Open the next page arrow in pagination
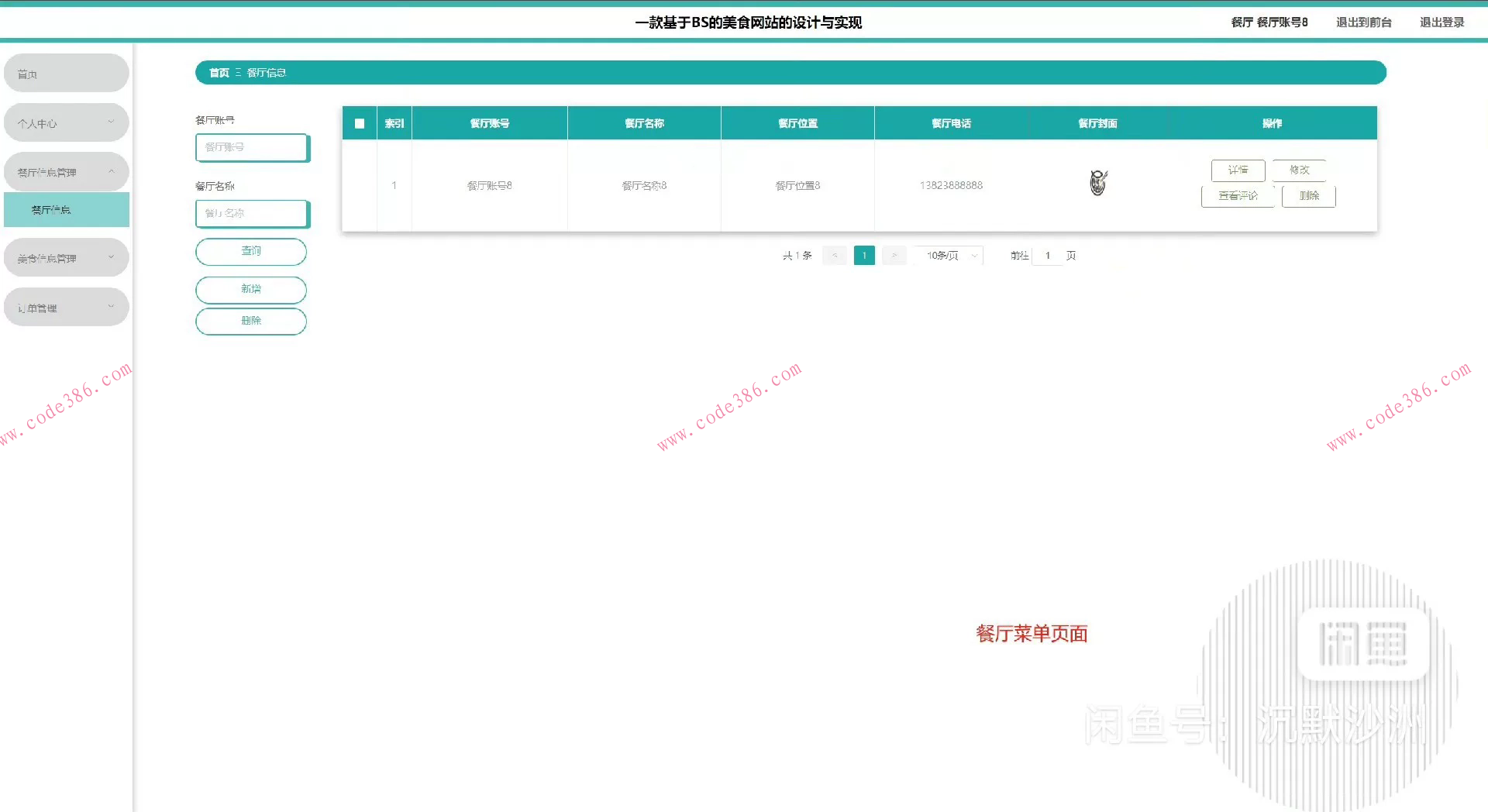Image resolution: width=1488 pixels, height=812 pixels. click(894, 255)
